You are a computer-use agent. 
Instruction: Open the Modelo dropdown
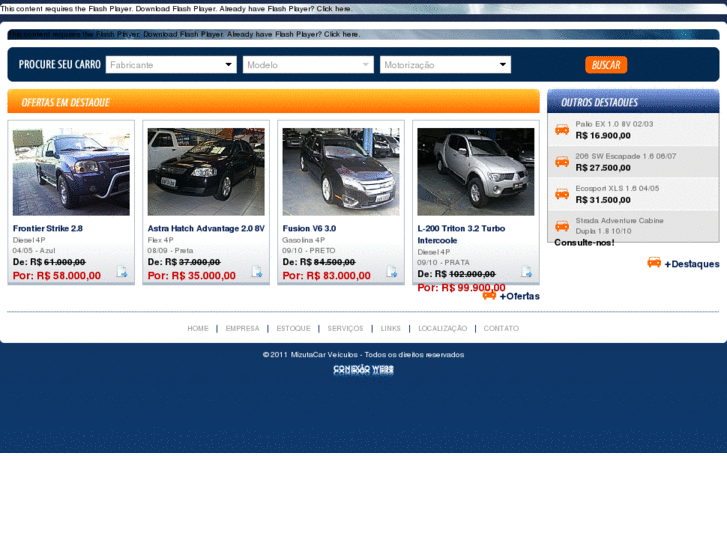[x=308, y=65]
